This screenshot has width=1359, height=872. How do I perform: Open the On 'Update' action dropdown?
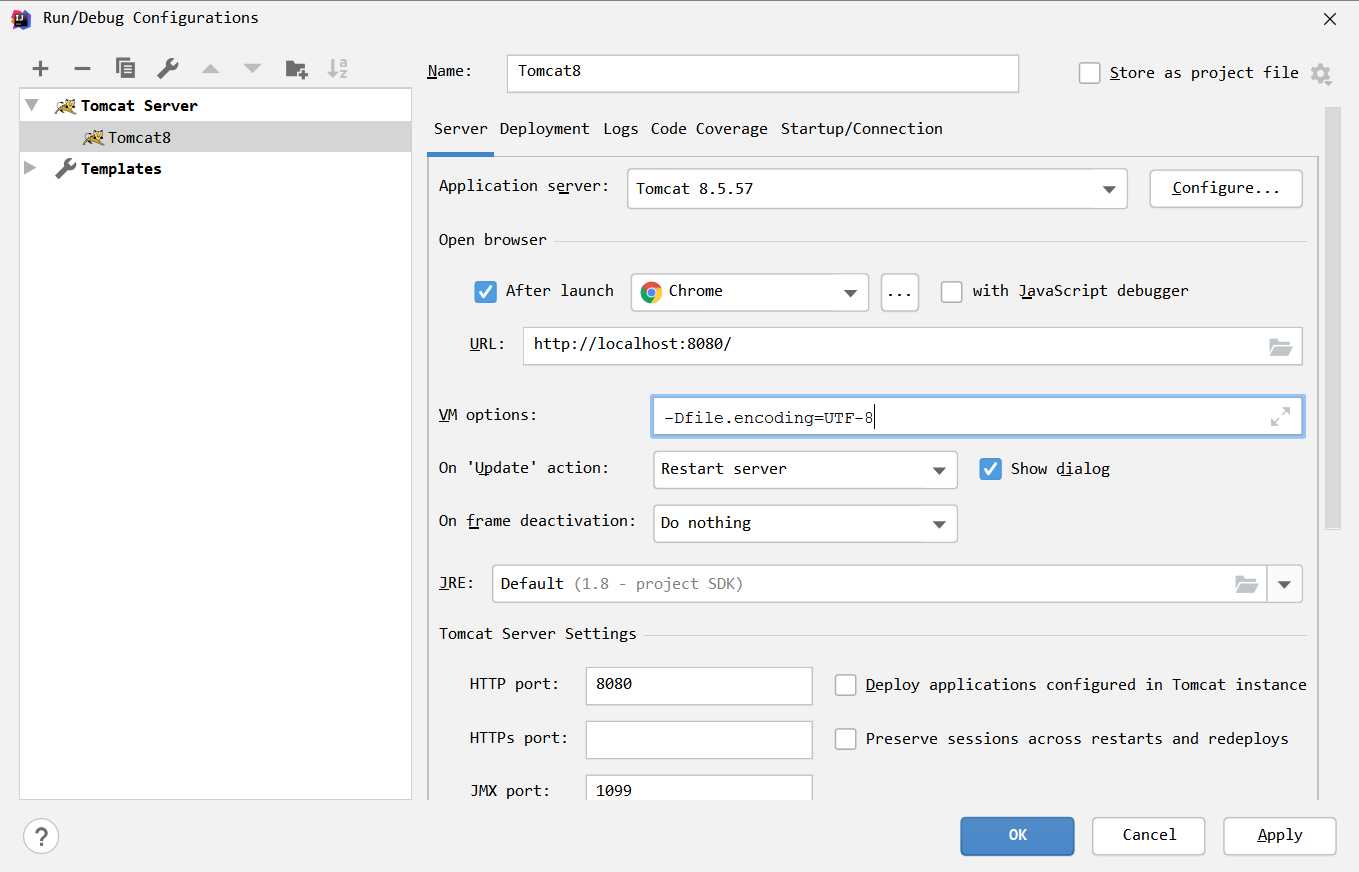[x=805, y=469]
